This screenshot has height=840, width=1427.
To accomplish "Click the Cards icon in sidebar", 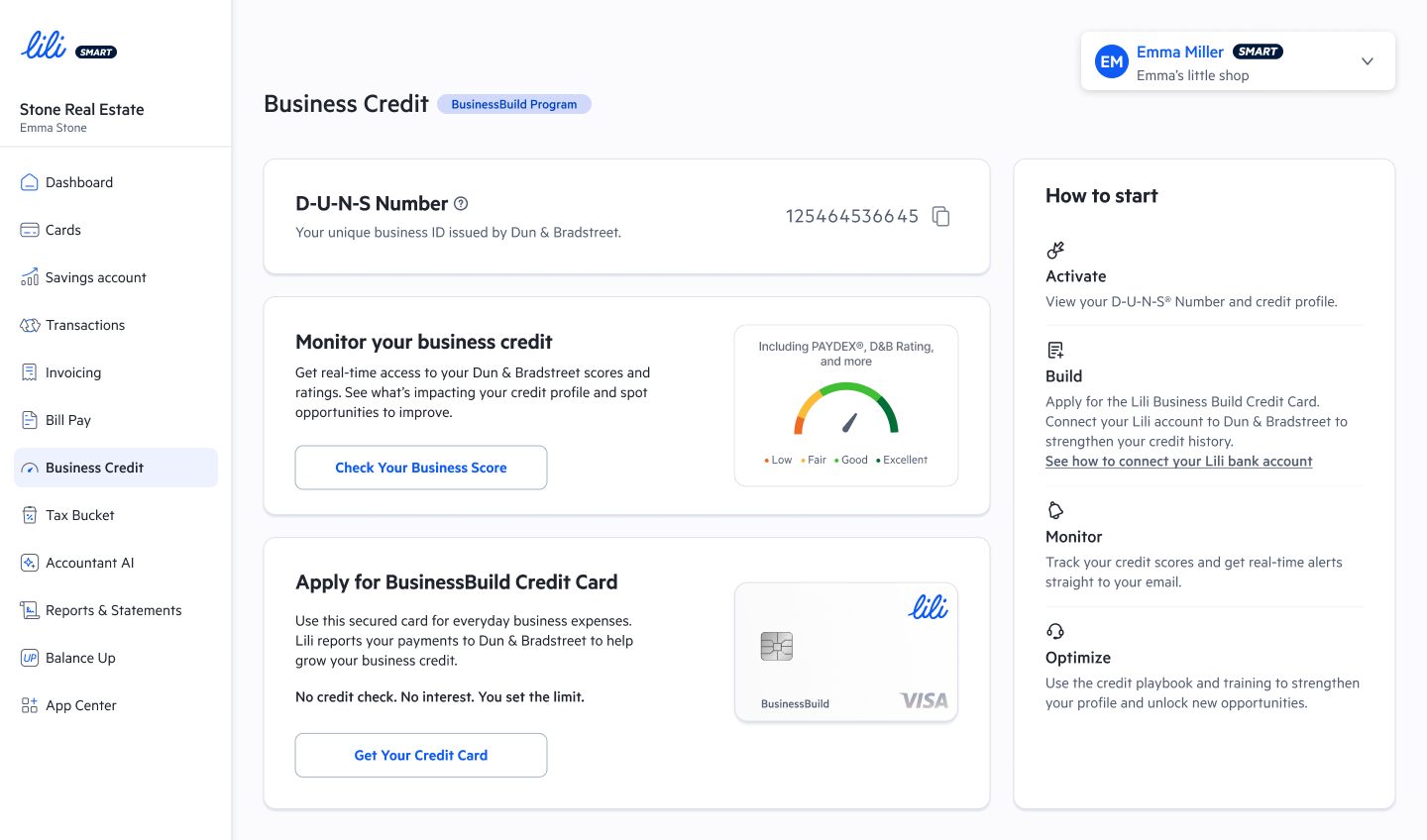I will pyautogui.click(x=30, y=230).
